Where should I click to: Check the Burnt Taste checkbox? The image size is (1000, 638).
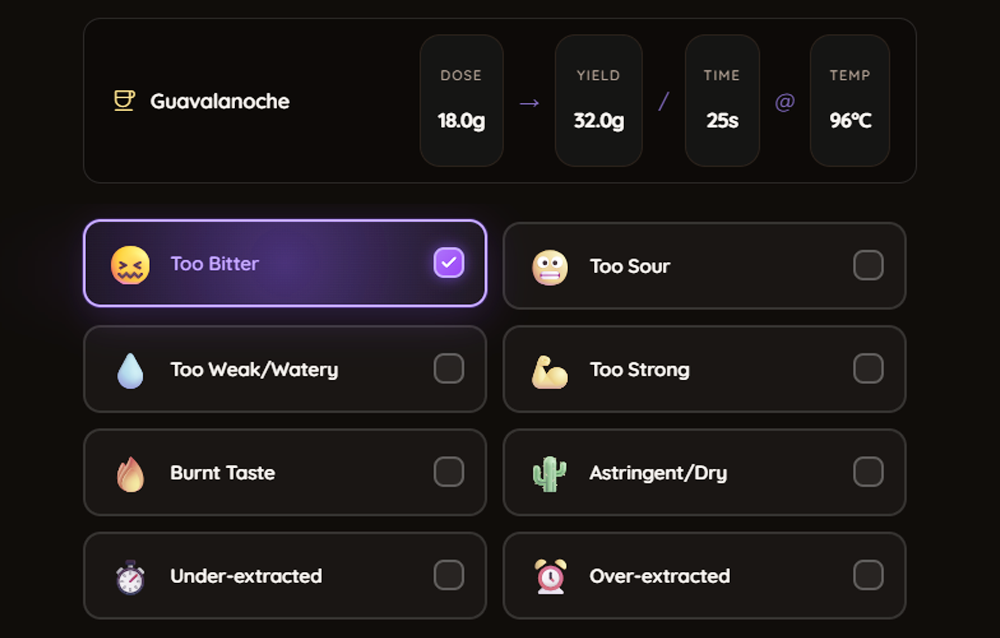(449, 472)
